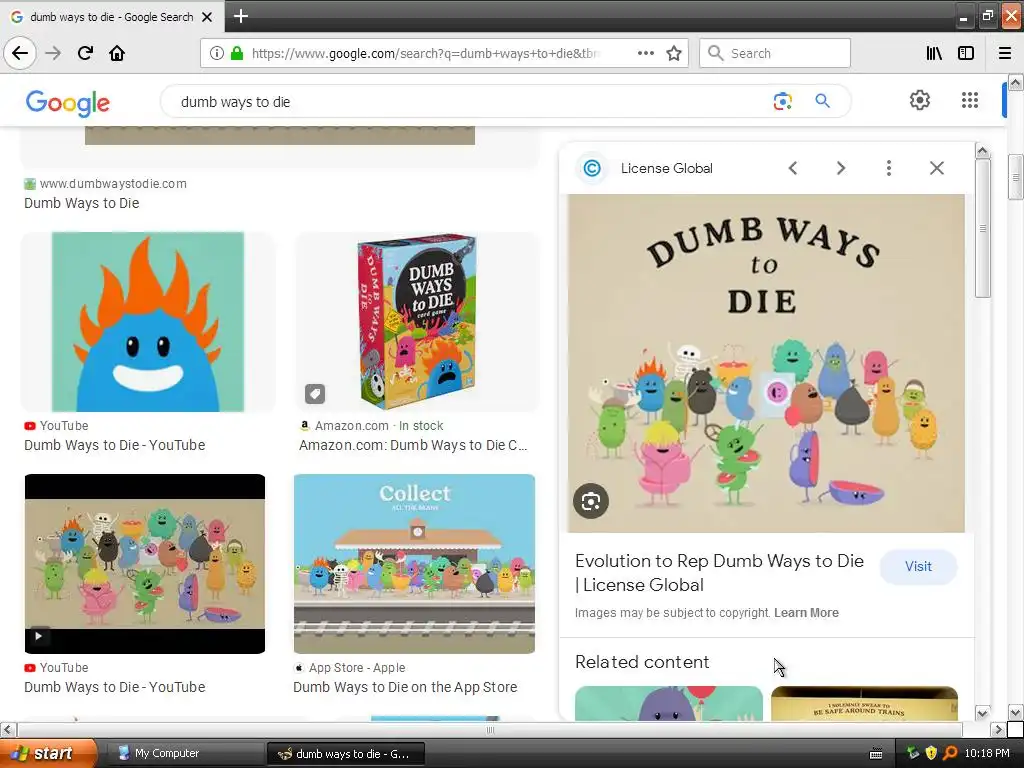Screen dimensions: 1024x768
Task: Open the purple character related content thumbnail
Action: click(669, 703)
